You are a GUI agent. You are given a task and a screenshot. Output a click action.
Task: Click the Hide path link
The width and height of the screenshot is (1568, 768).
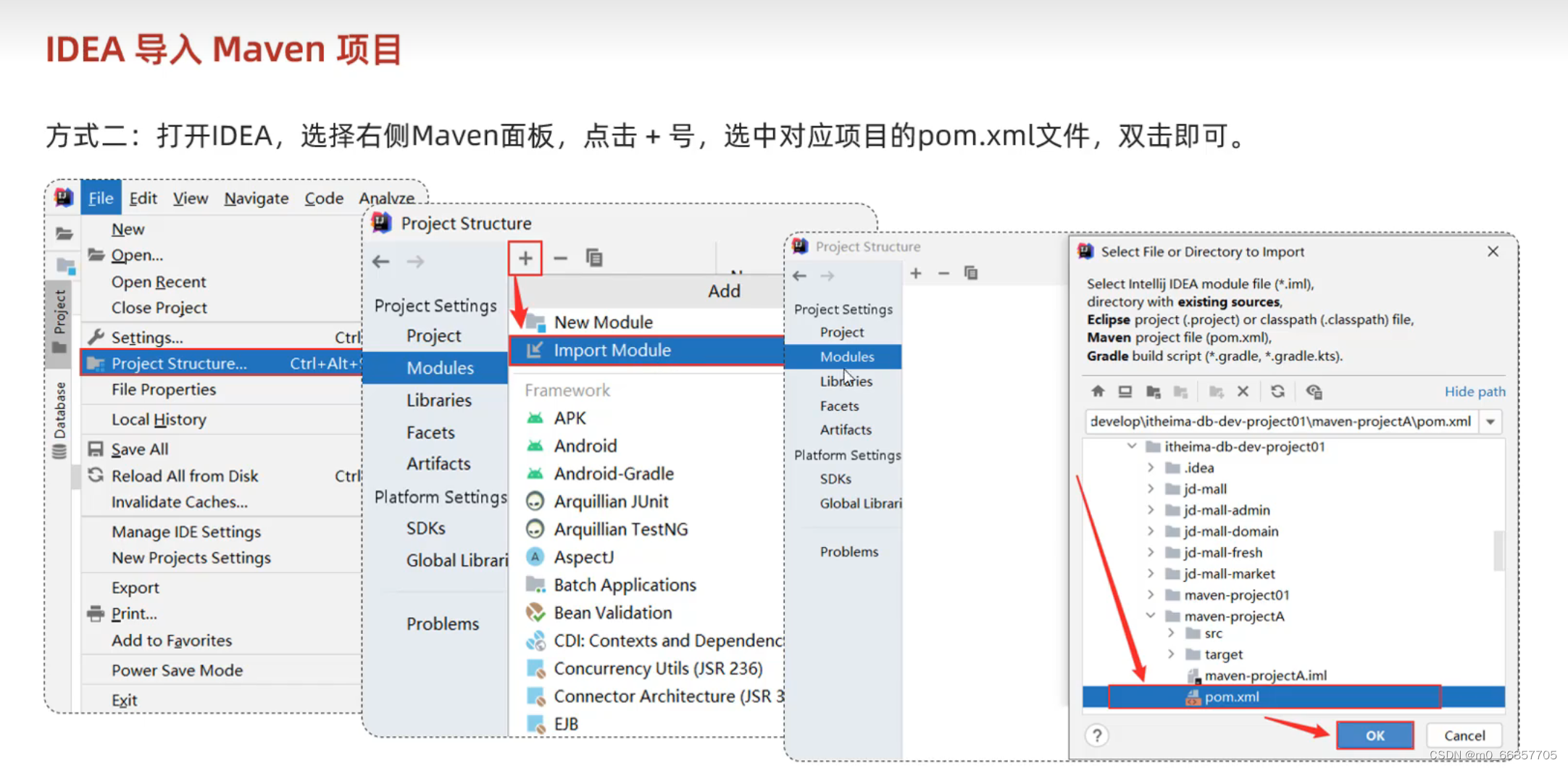click(x=1475, y=391)
